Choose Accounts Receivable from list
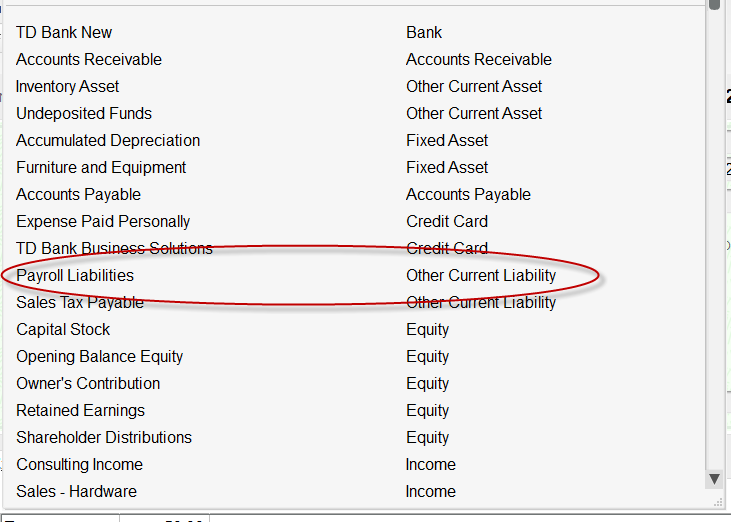 click(x=89, y=60)
